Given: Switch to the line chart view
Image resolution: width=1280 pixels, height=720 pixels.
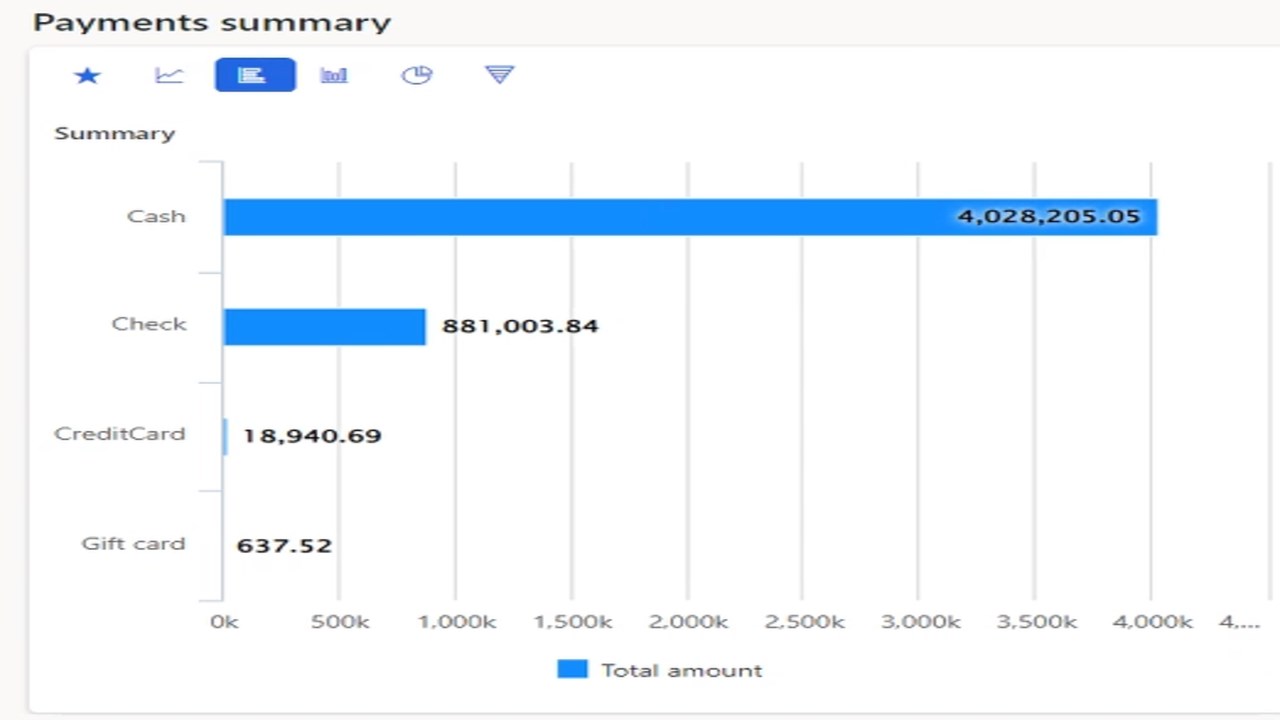Looking at the screenshot, I should tap(169, 75).
